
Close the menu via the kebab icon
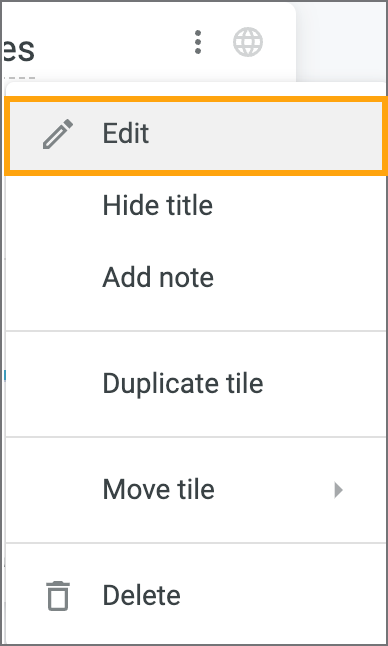click(x=198, y=42)
